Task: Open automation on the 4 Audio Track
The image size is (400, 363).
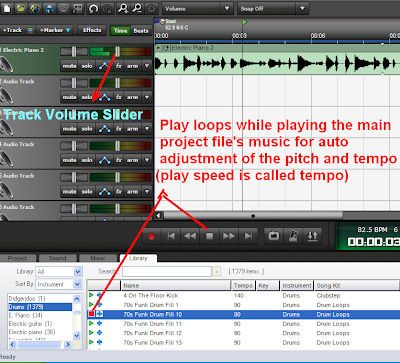Action: (x=105, y=160)
